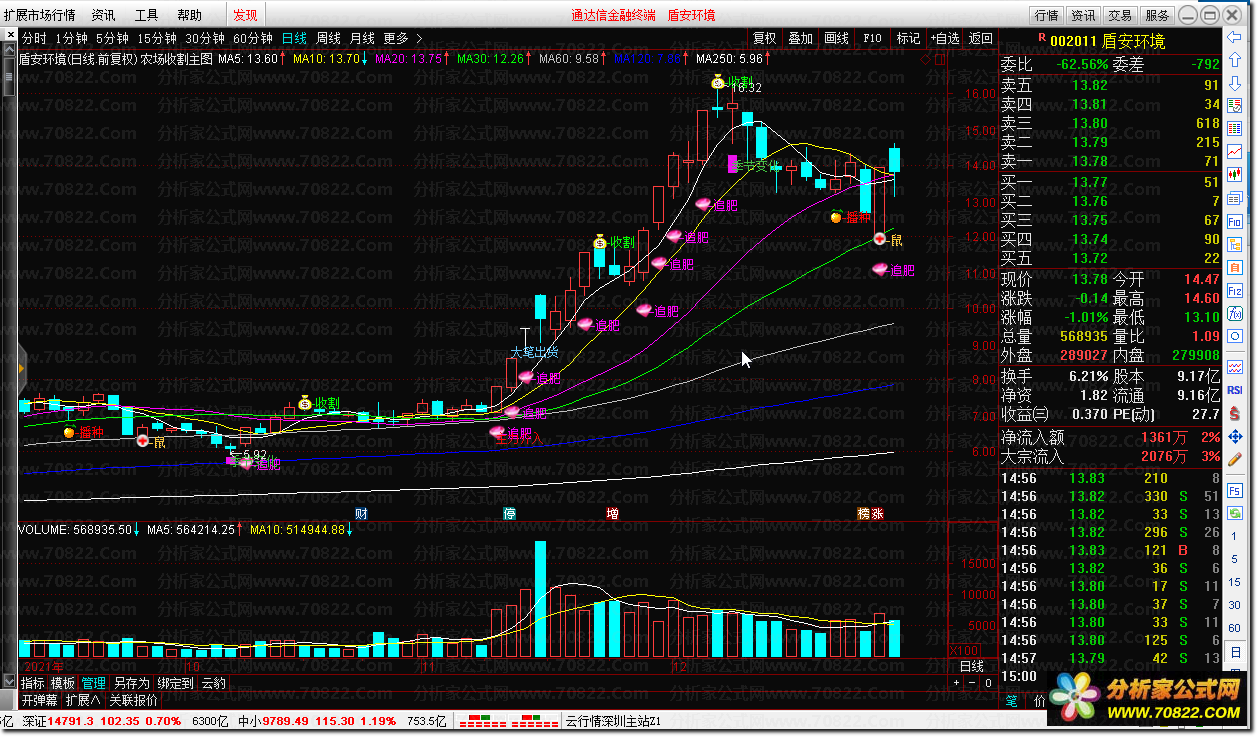Click the tree structure sidebar icon
This screenshot has width=1259, height=737.
[x=1234, y=243]
